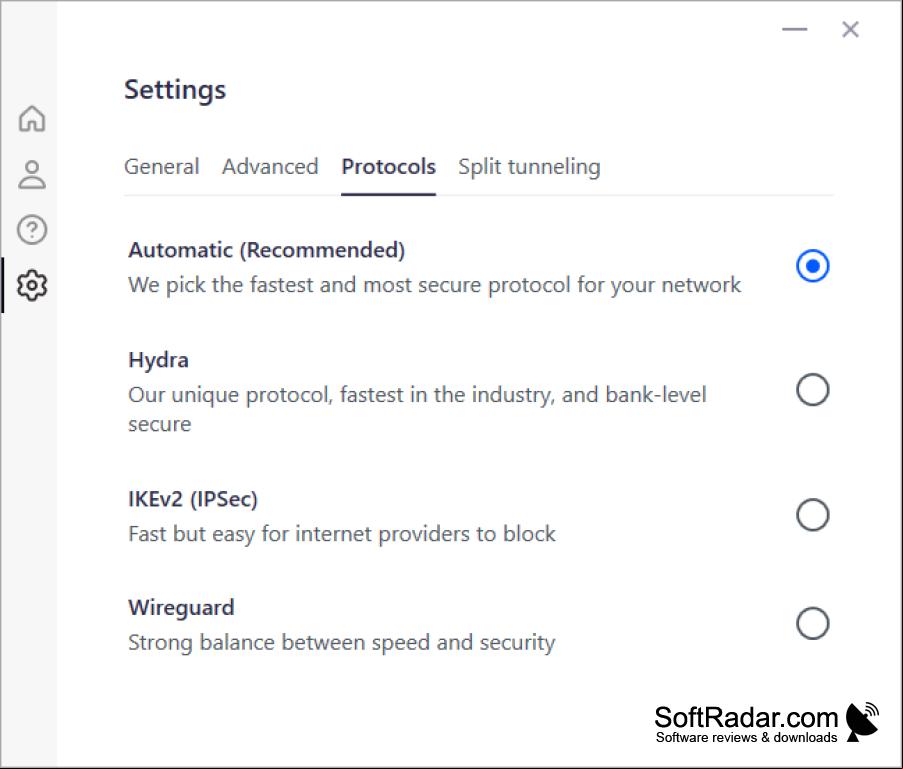
Task: Click the Wireguard option label
Action: pyautogui.click(x=181, y=608)
